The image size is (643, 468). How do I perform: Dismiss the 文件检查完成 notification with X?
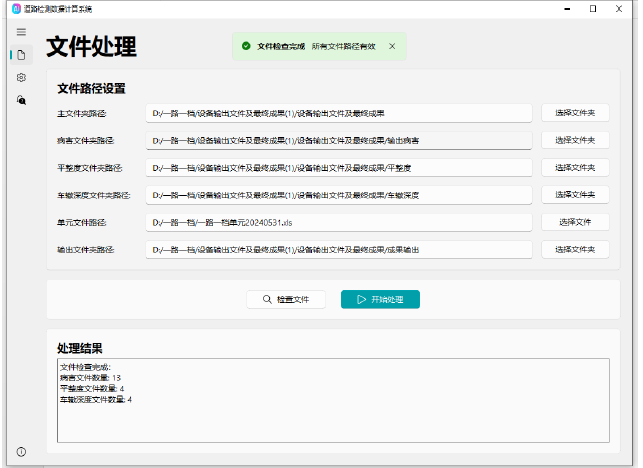click(x=392, y=46)
